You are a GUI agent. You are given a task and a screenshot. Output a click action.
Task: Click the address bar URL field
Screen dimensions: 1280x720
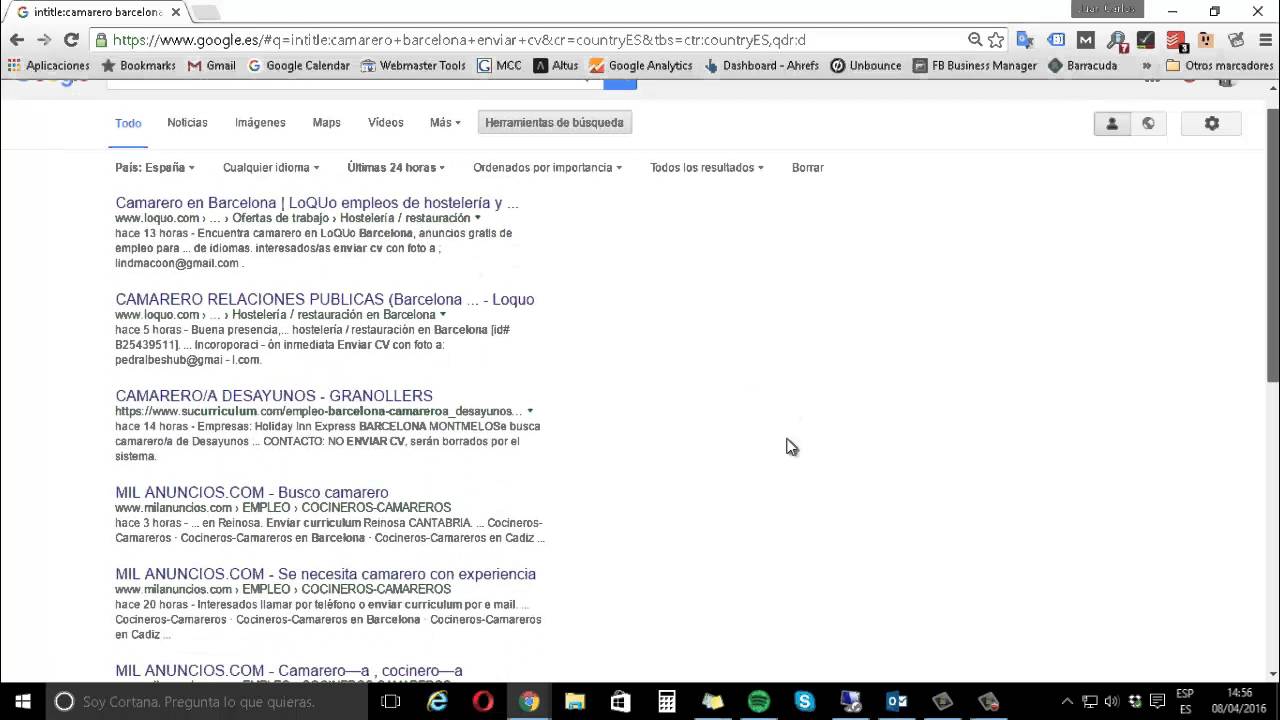tap(530, 40)
